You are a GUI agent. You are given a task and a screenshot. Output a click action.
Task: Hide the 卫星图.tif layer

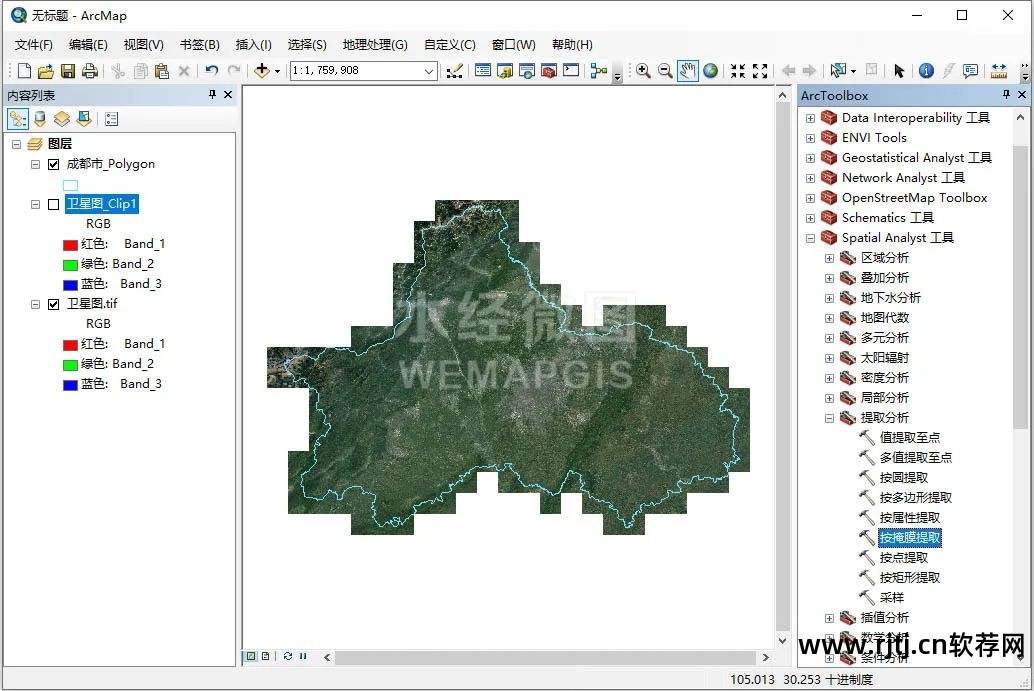pos(54,304)
